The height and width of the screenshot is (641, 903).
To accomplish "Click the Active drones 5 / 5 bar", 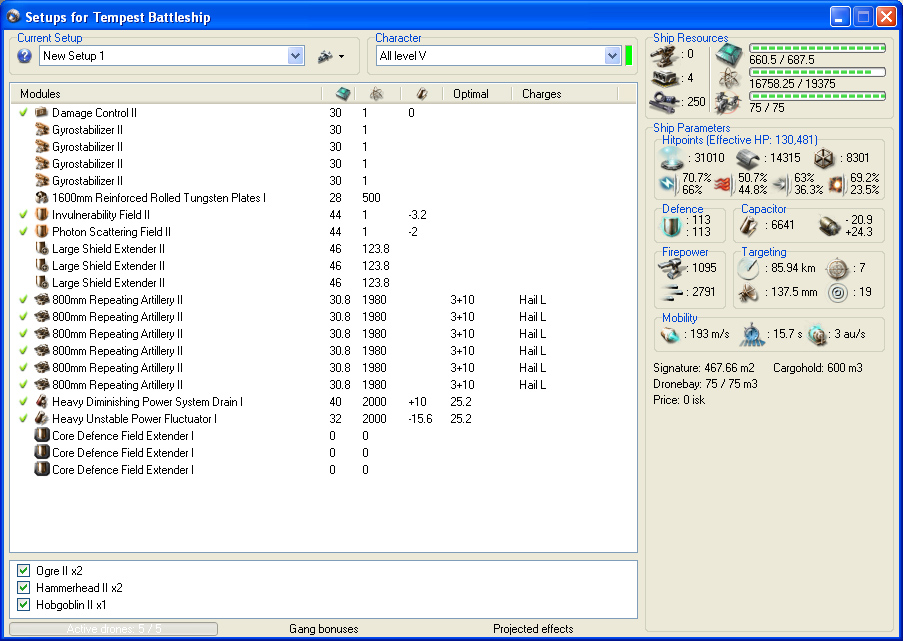I will [x=113, y=629].
